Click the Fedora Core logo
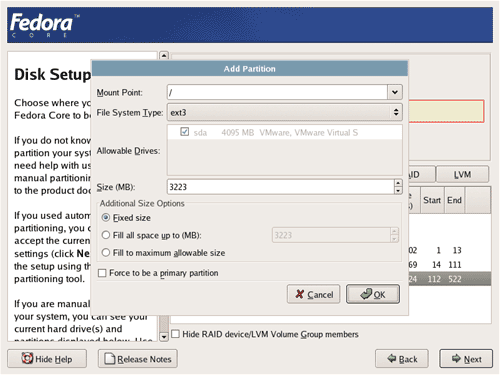Screen dimensions: 500x375 tap(44, 25)
